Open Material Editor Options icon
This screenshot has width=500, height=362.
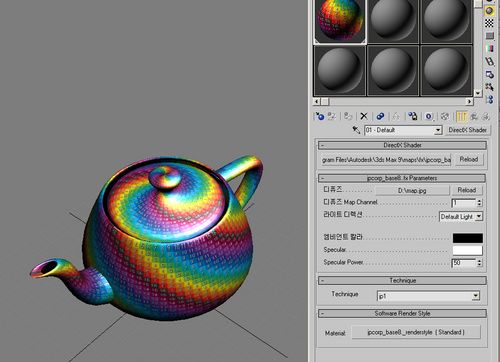point(489,74)
